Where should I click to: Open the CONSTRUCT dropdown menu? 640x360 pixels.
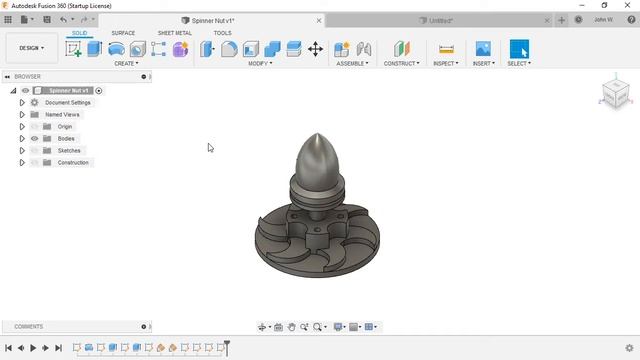pos(401,64)
